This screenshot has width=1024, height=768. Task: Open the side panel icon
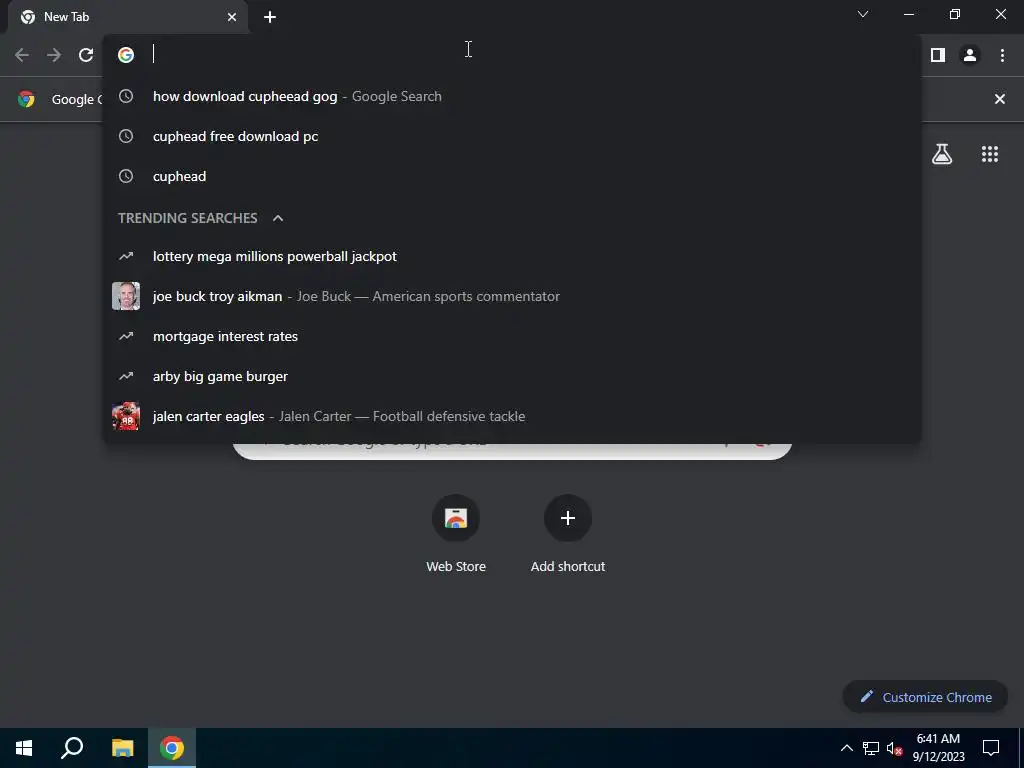click(938, 56)
